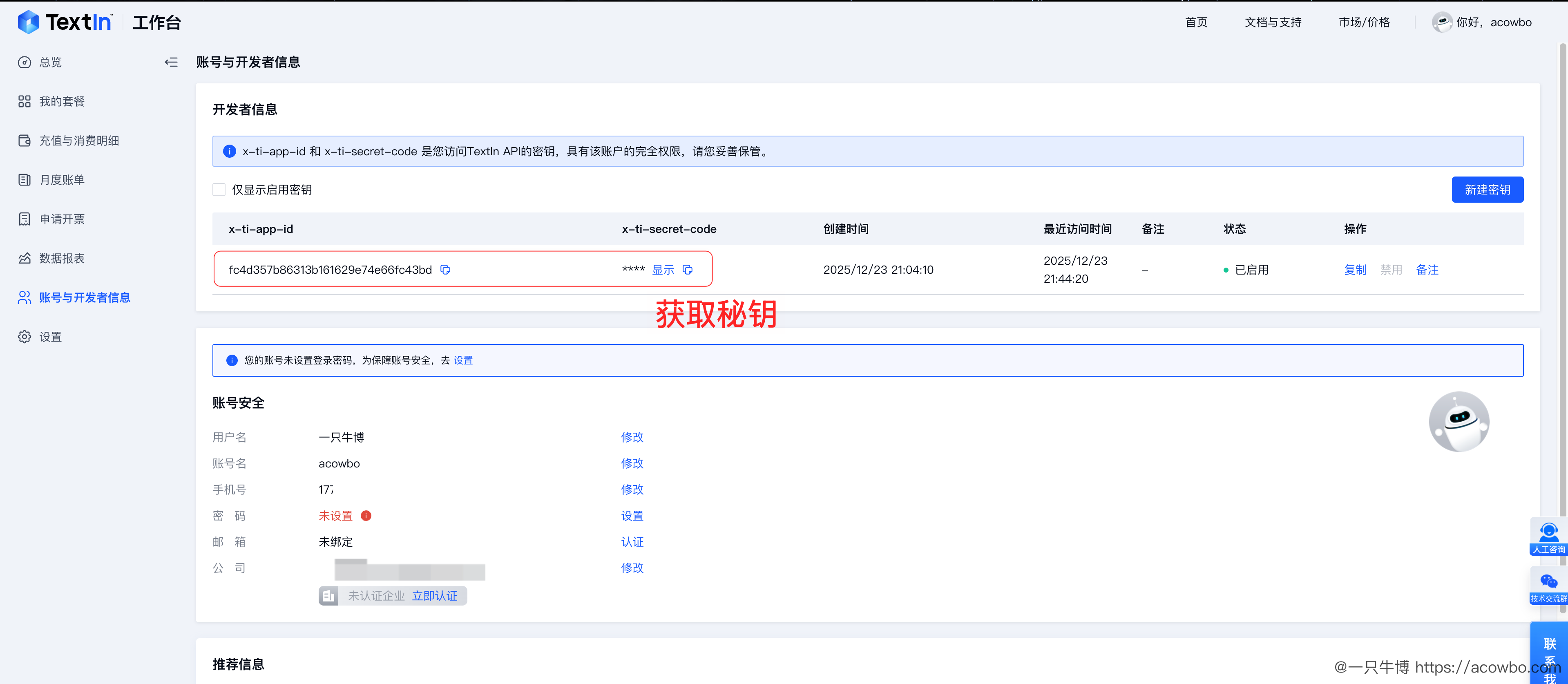Click the robot assistant avatar

click(x=1459, y=422)
